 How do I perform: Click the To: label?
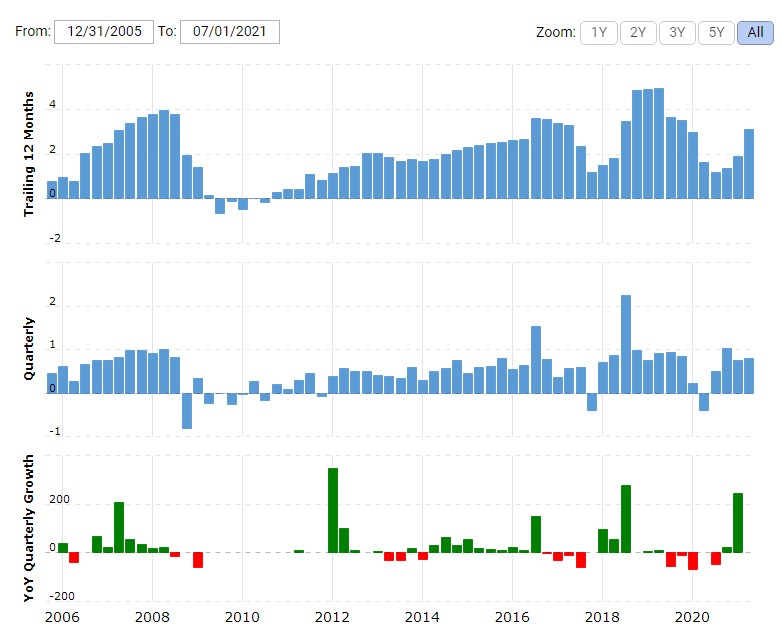click(167, 31)
